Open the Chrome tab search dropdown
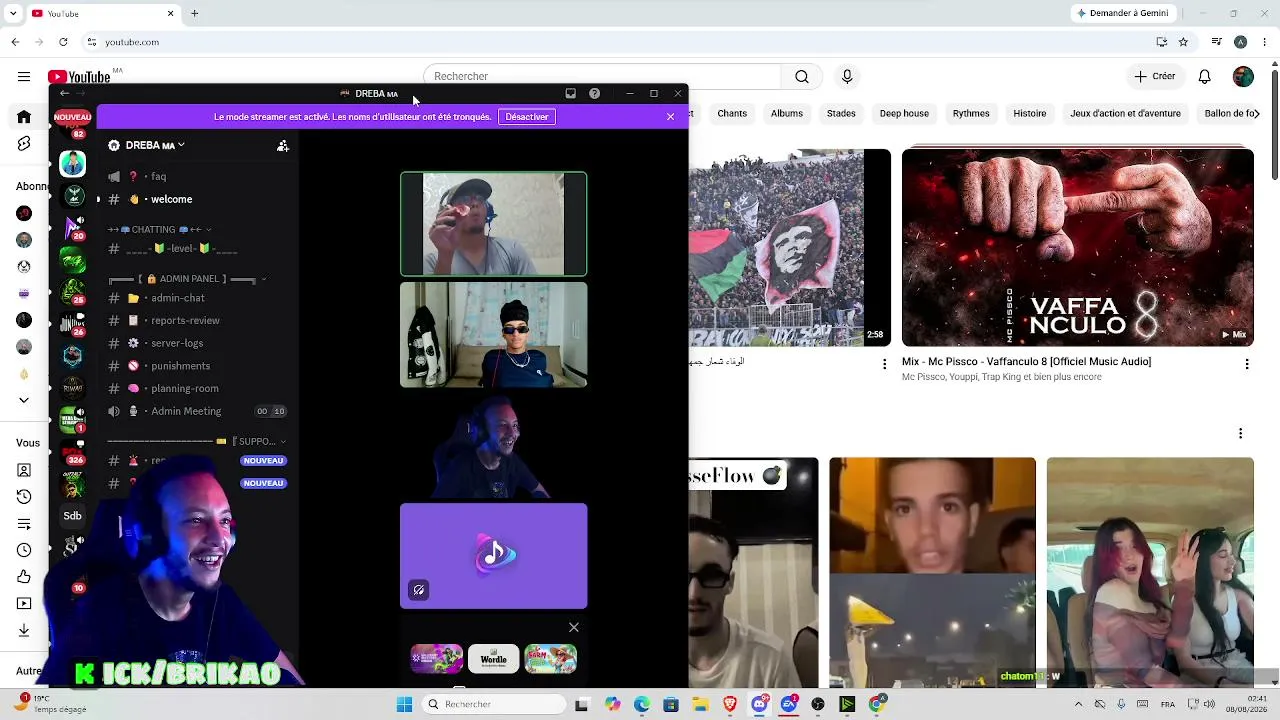This screenshot has height=720, width=1280. (15, 14)
